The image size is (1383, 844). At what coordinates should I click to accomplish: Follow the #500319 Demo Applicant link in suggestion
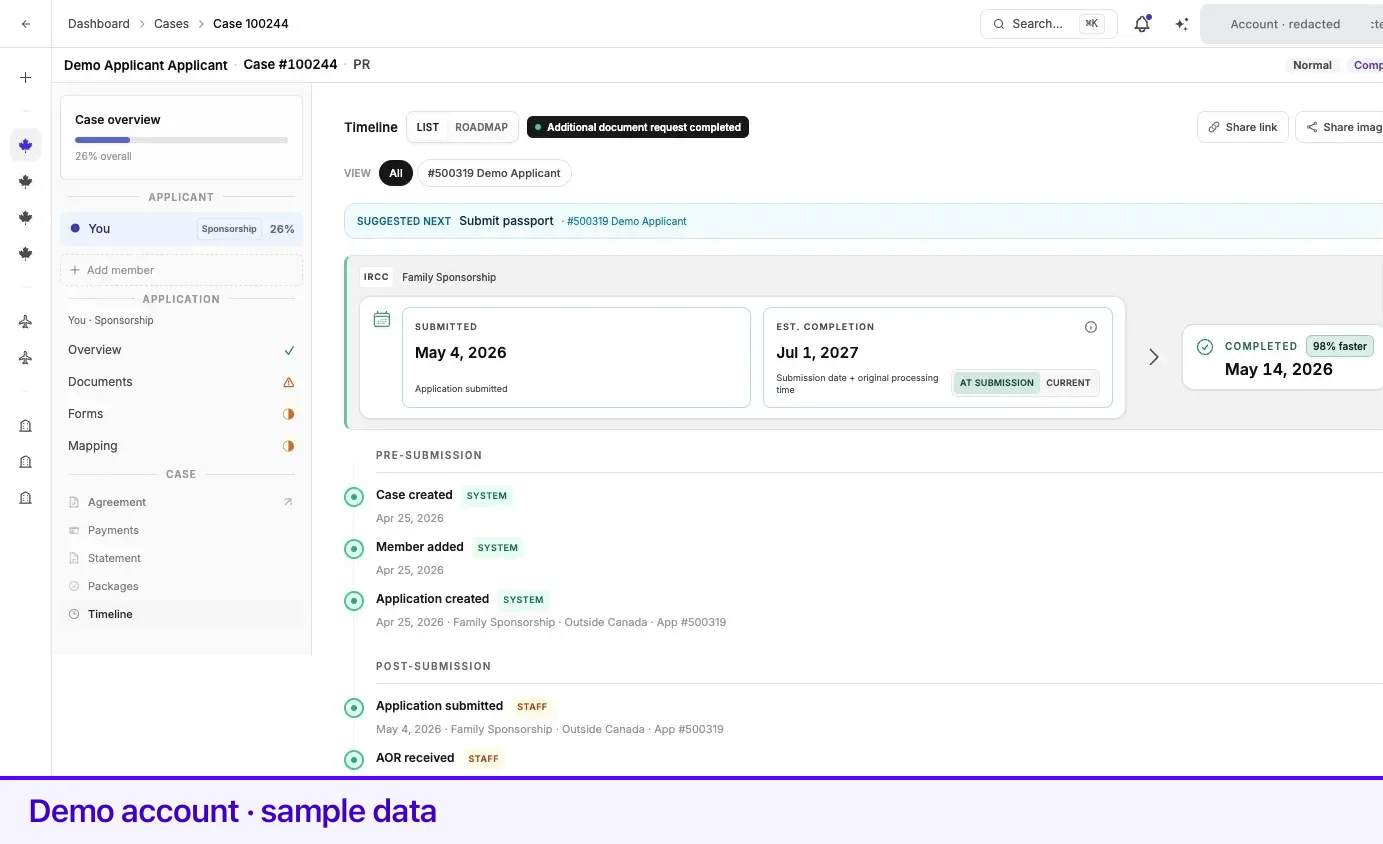click(627, 221)
